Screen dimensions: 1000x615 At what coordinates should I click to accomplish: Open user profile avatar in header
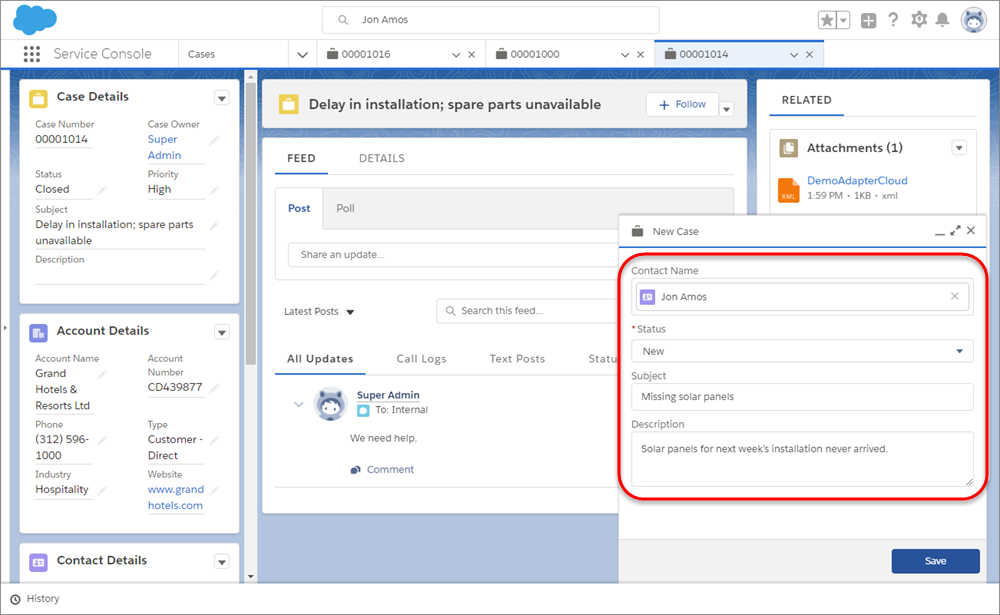click(973, 20)
